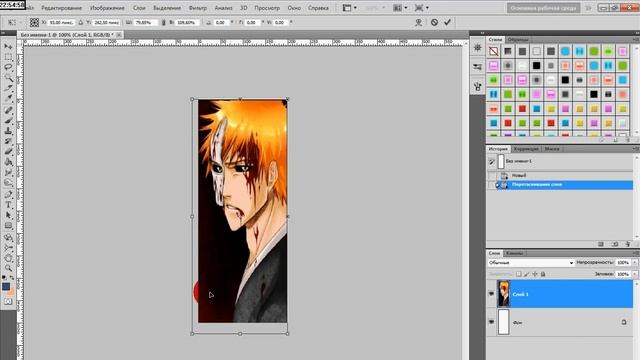Open the blend mode dropdown Обычные
640x360 pixels.
(x=531, y=263)
